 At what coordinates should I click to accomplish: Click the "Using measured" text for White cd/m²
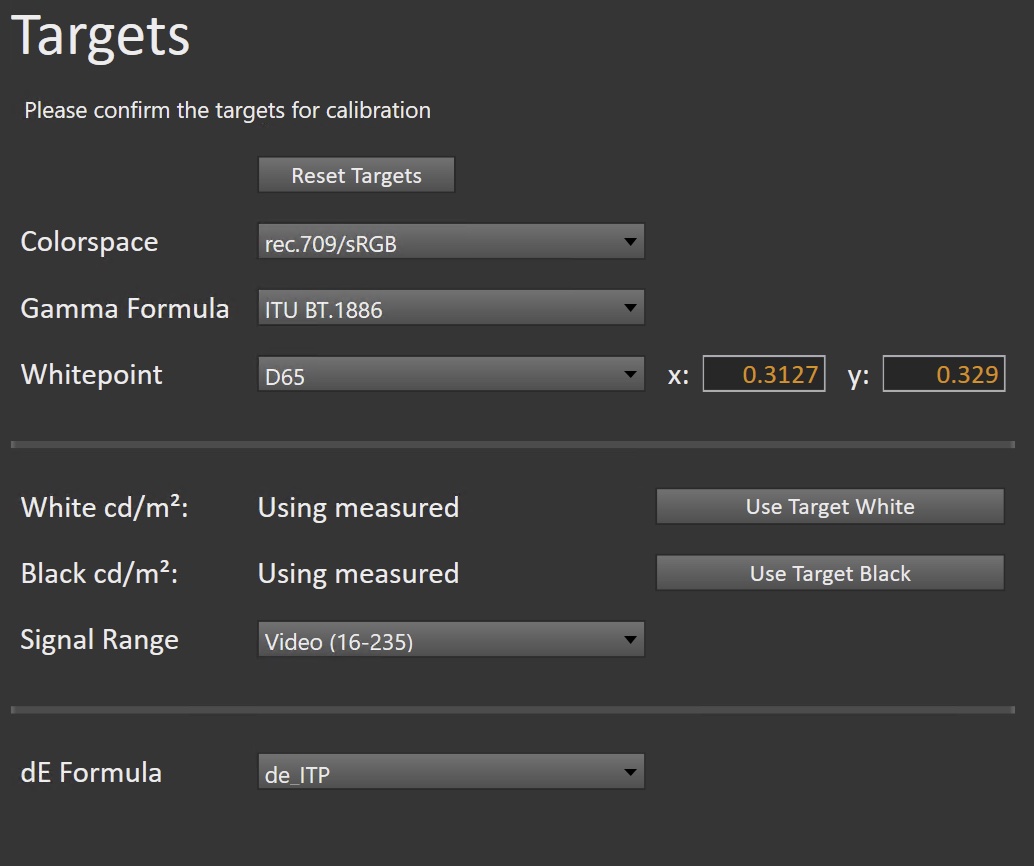[x=358, y=508]
